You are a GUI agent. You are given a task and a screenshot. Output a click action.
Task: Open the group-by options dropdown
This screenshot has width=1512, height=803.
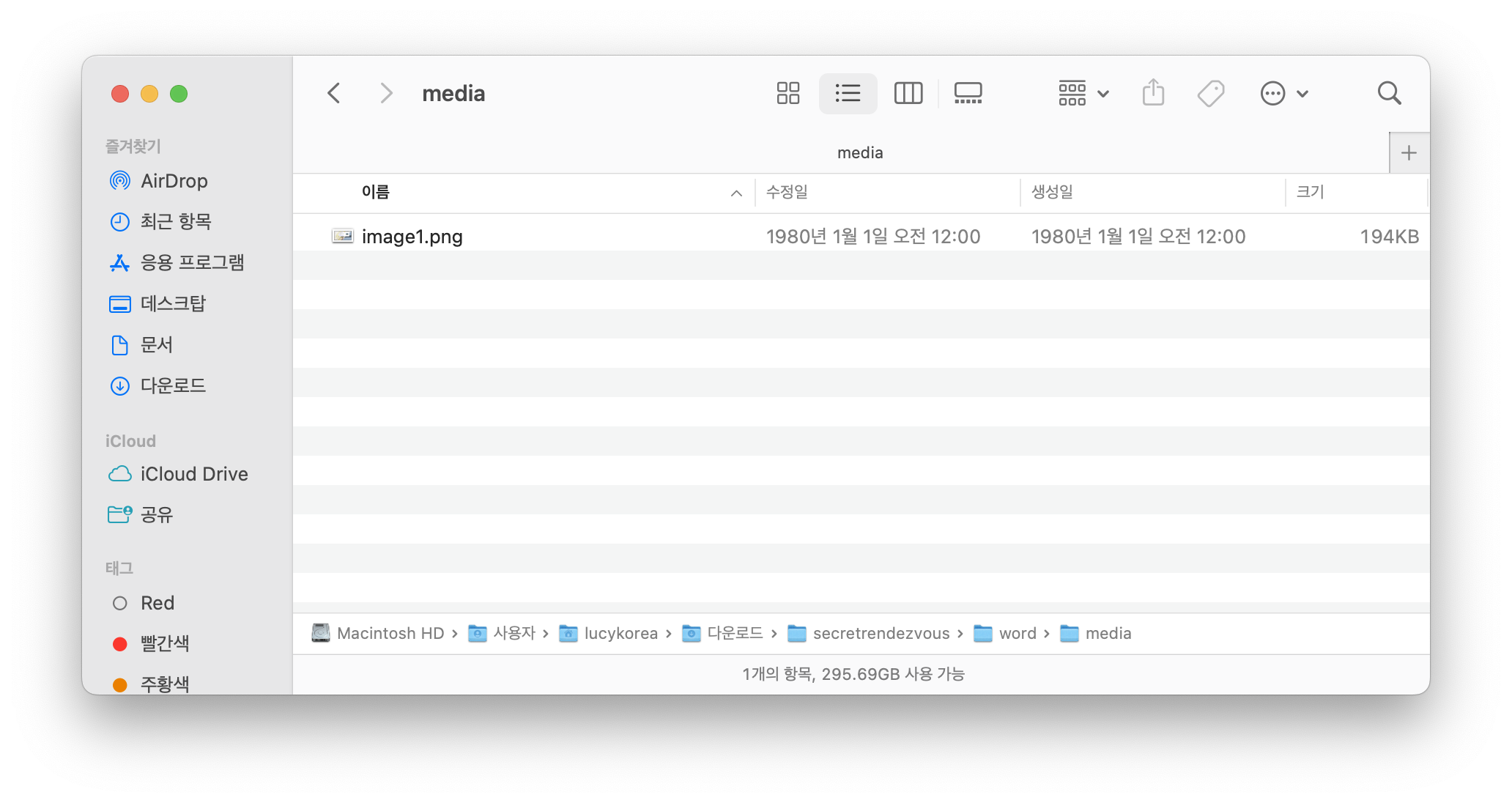(1083, 93)
